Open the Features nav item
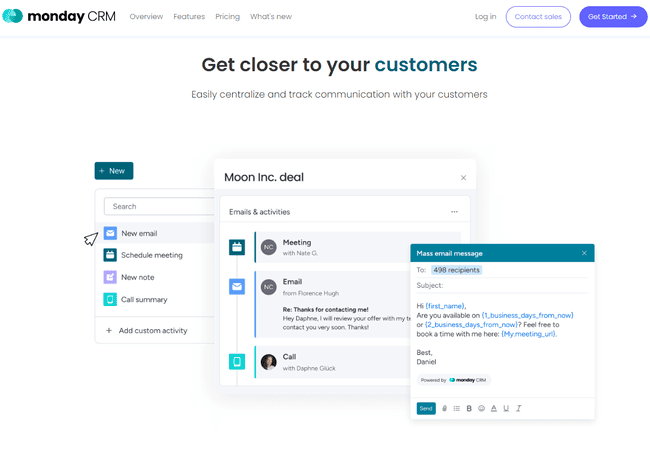 click(189, 17)
